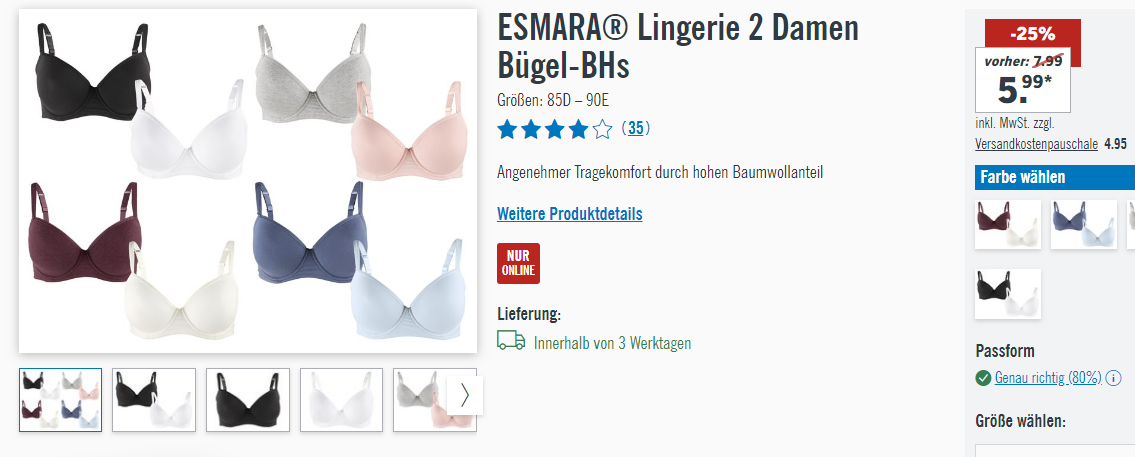The height and width of the screenshot is (457, 1135).
Task: Select the single white bra thumbnail
Action: point(341,400)
